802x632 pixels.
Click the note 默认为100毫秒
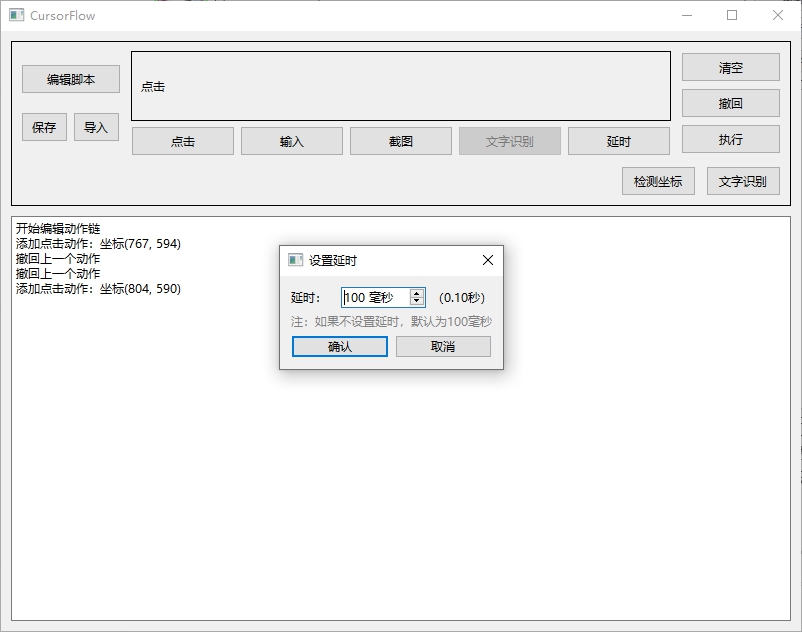[452, 322]
